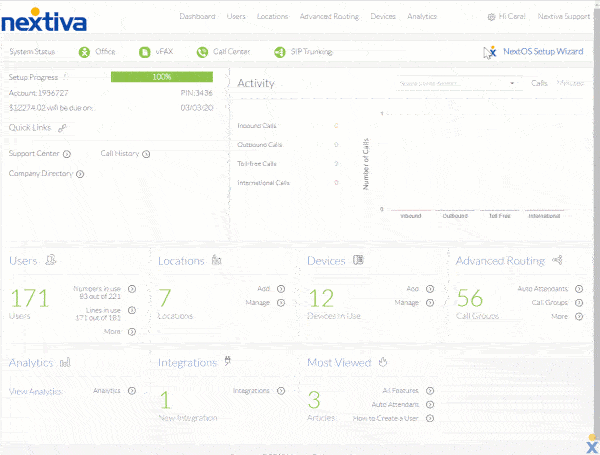Click the Inbound Calls count row
600x455 pixels.
coord(287,126)
